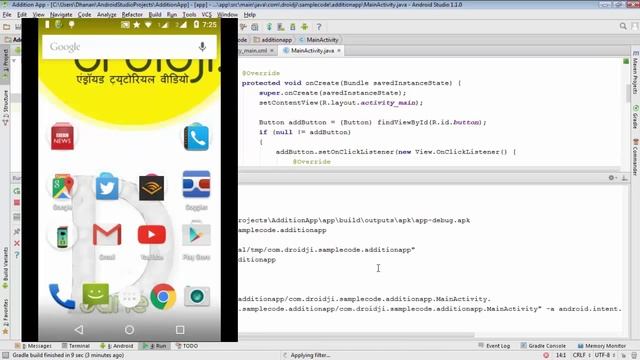The height and width of the screenshot is (360, 640).
Task: Open the TODO tool window
Action: 187,346
